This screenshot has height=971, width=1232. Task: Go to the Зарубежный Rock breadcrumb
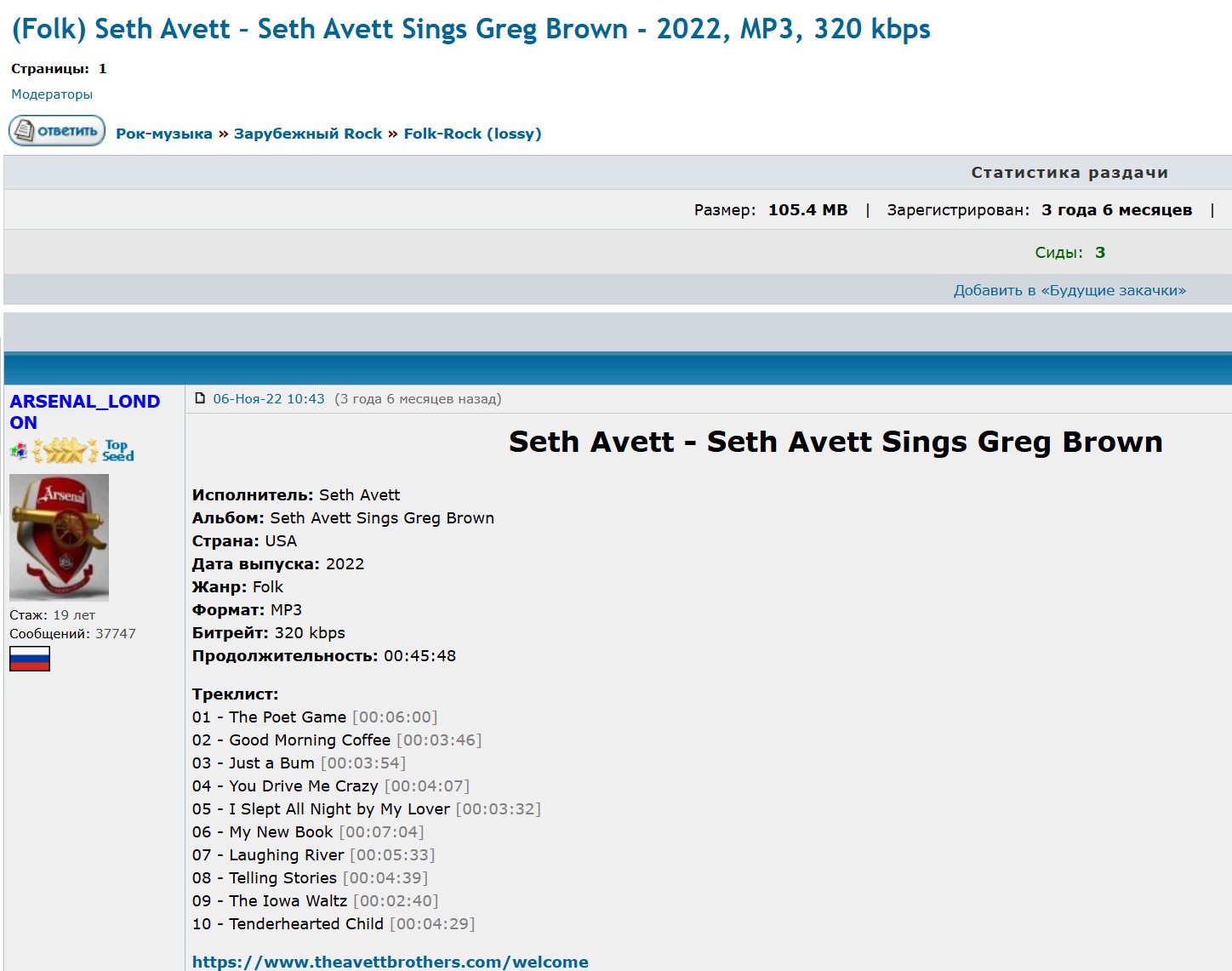[x=308, y=134]
